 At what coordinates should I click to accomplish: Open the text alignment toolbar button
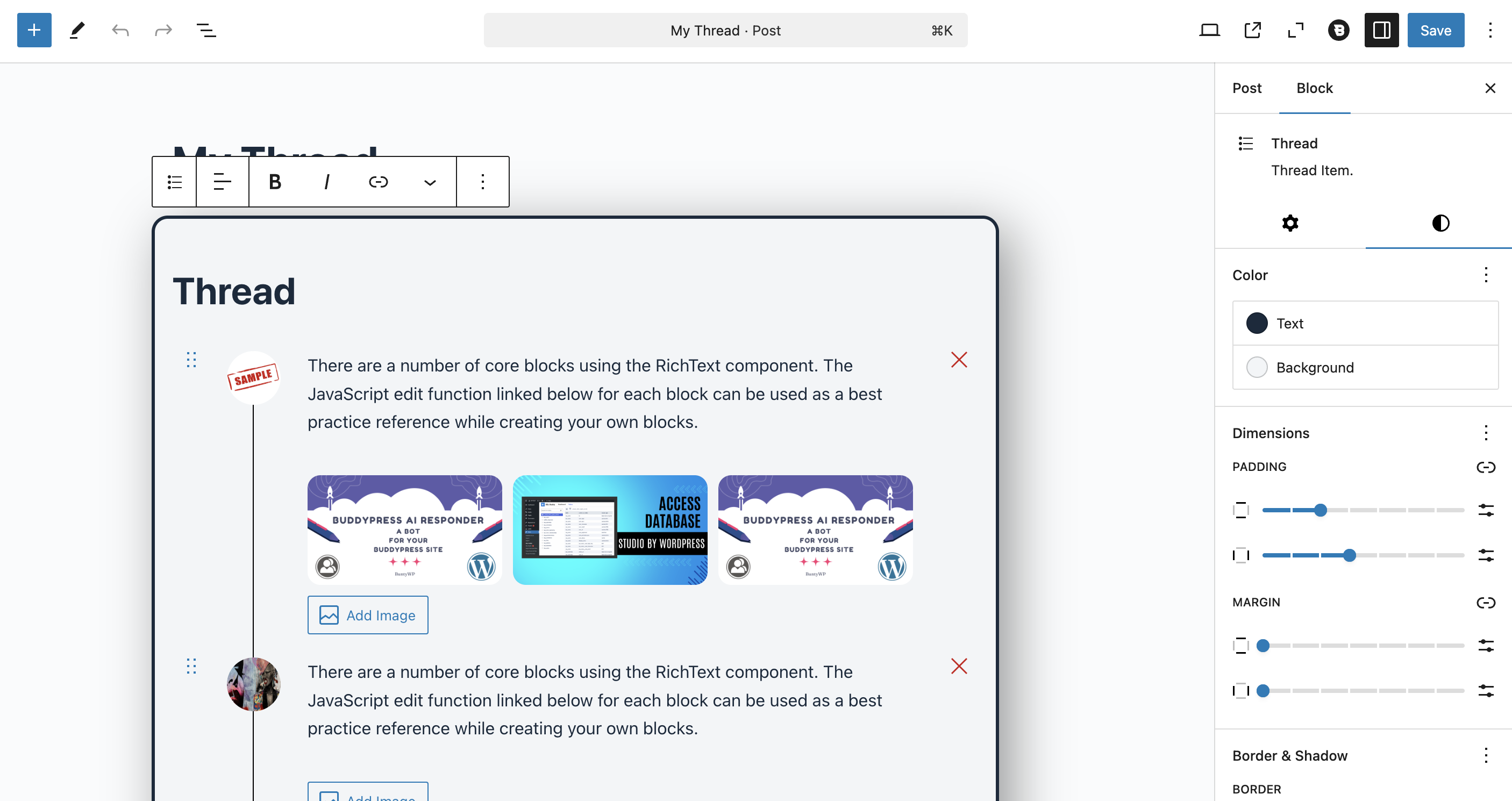[223, 182]
